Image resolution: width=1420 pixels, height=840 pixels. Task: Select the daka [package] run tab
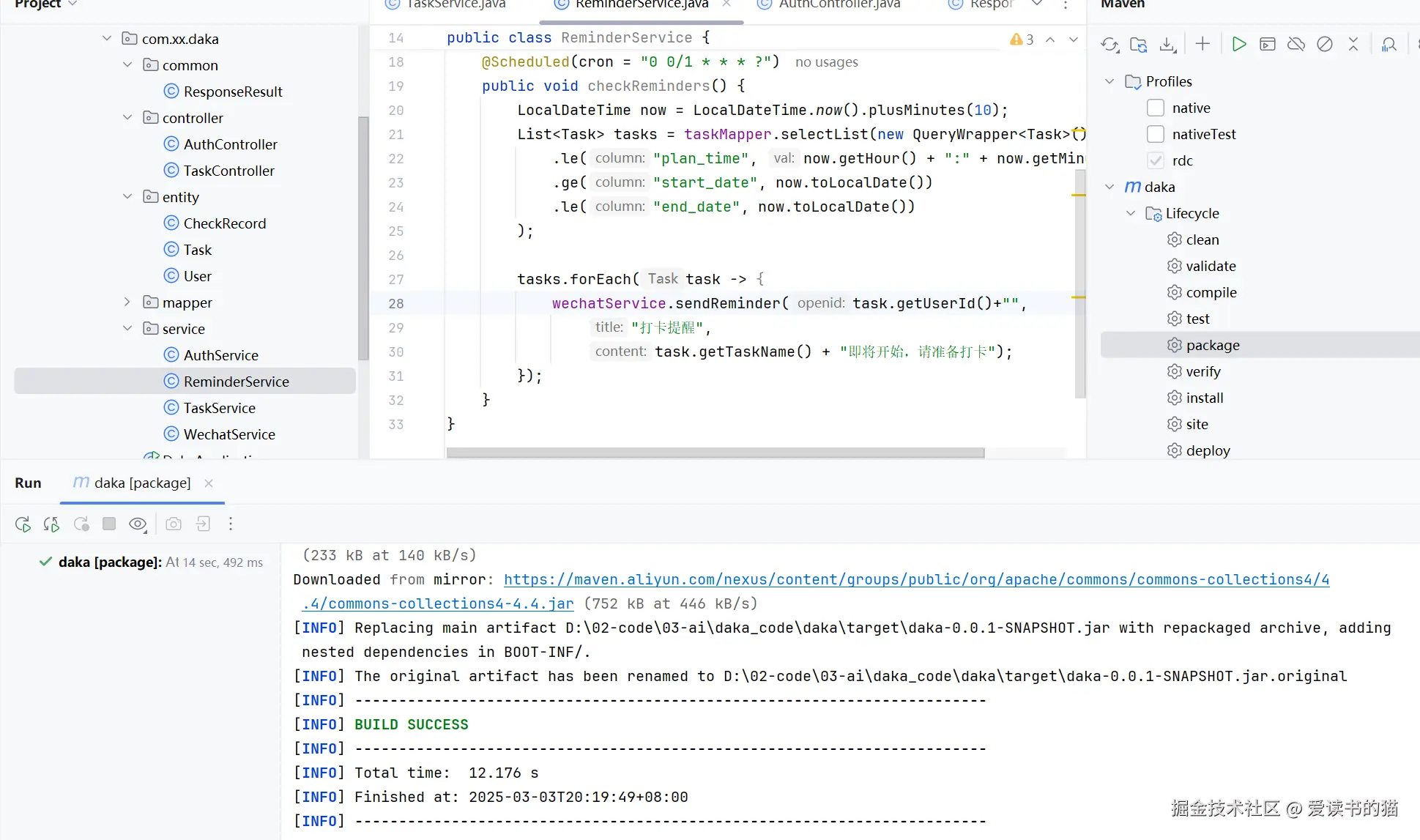tap(142, 483)
